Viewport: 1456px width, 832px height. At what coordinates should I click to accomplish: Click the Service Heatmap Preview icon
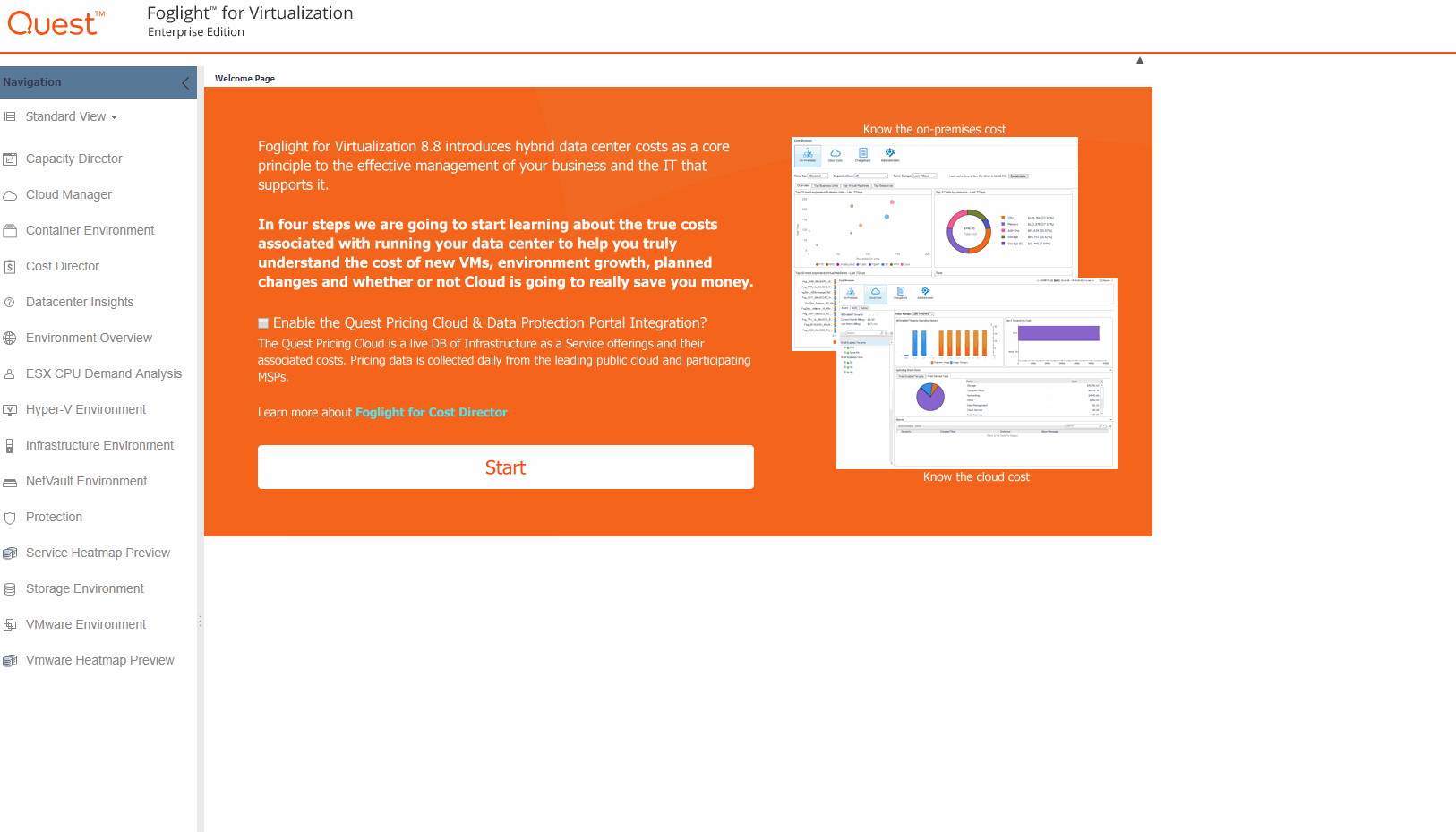pos(10,553)
